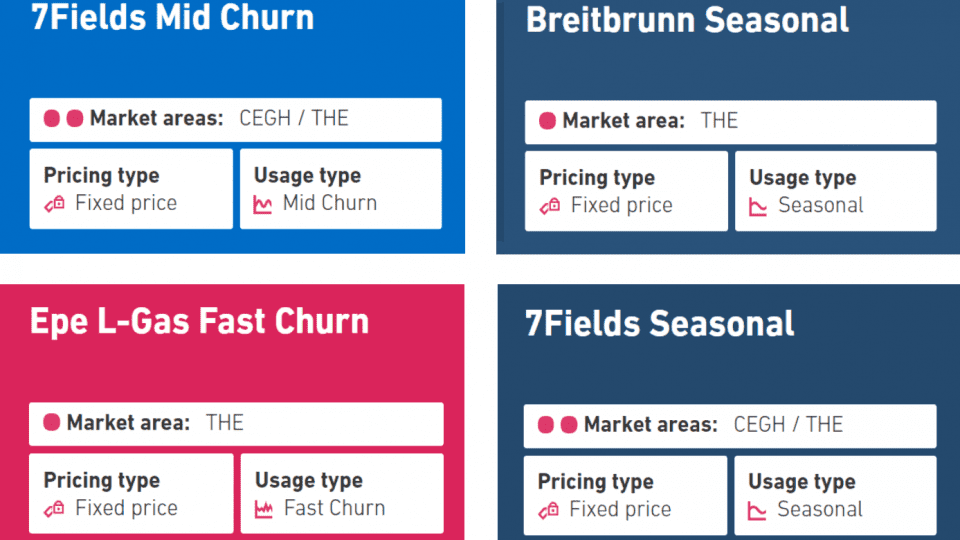Click Seasonal chart icon in Breitbrunn card

pyautogui.click(x=758, y=207)
